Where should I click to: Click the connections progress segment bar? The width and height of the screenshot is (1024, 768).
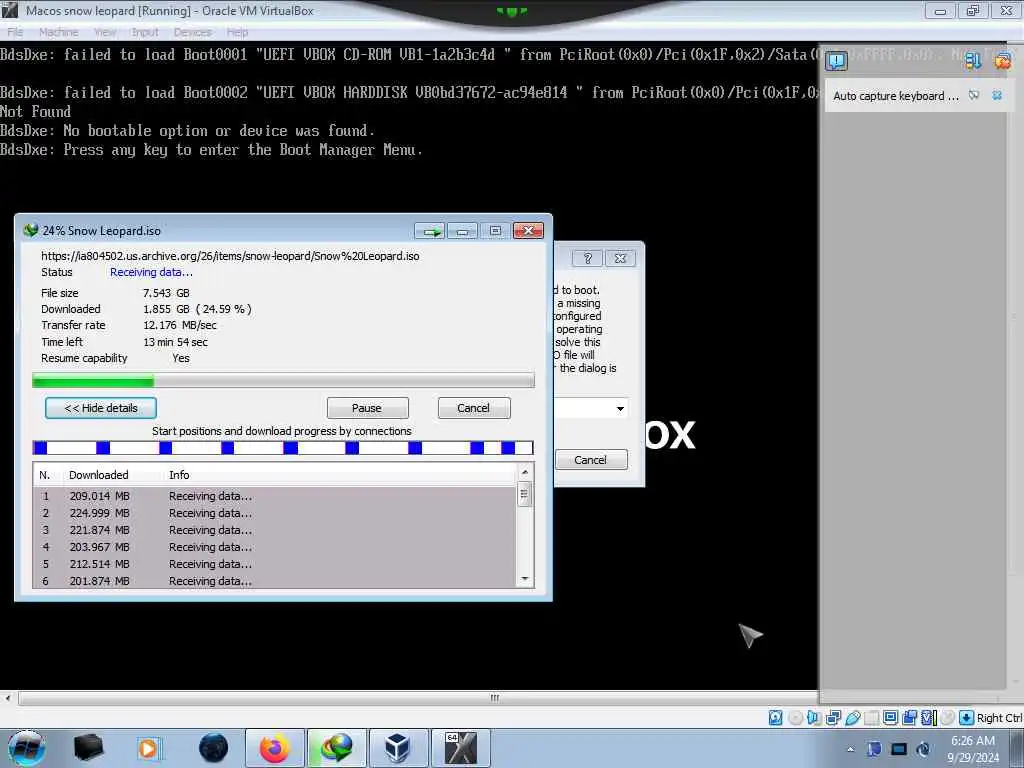[283, 447]
